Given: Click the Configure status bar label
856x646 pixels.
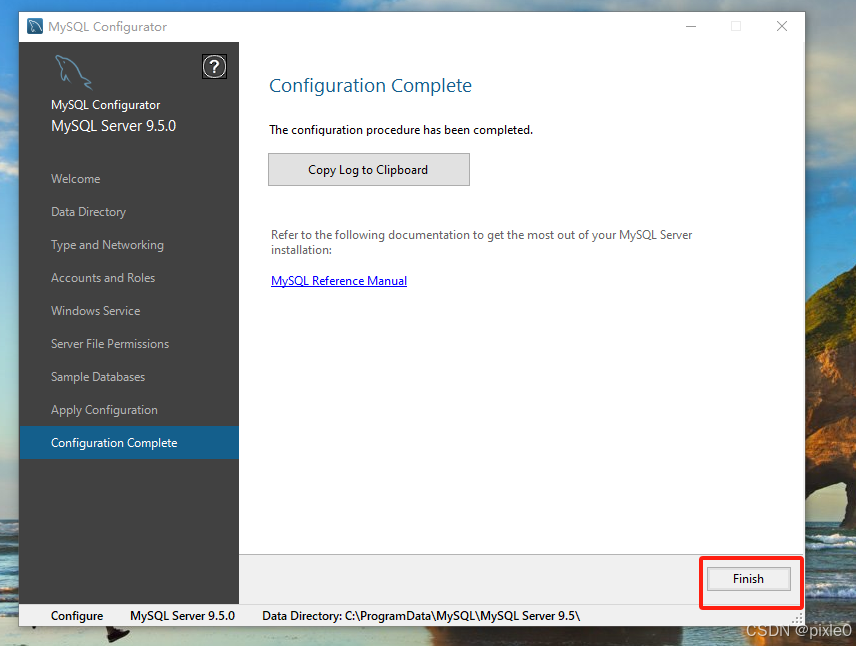Looking at the screenshot, I should pyautogui.click(x=77, y=616).
